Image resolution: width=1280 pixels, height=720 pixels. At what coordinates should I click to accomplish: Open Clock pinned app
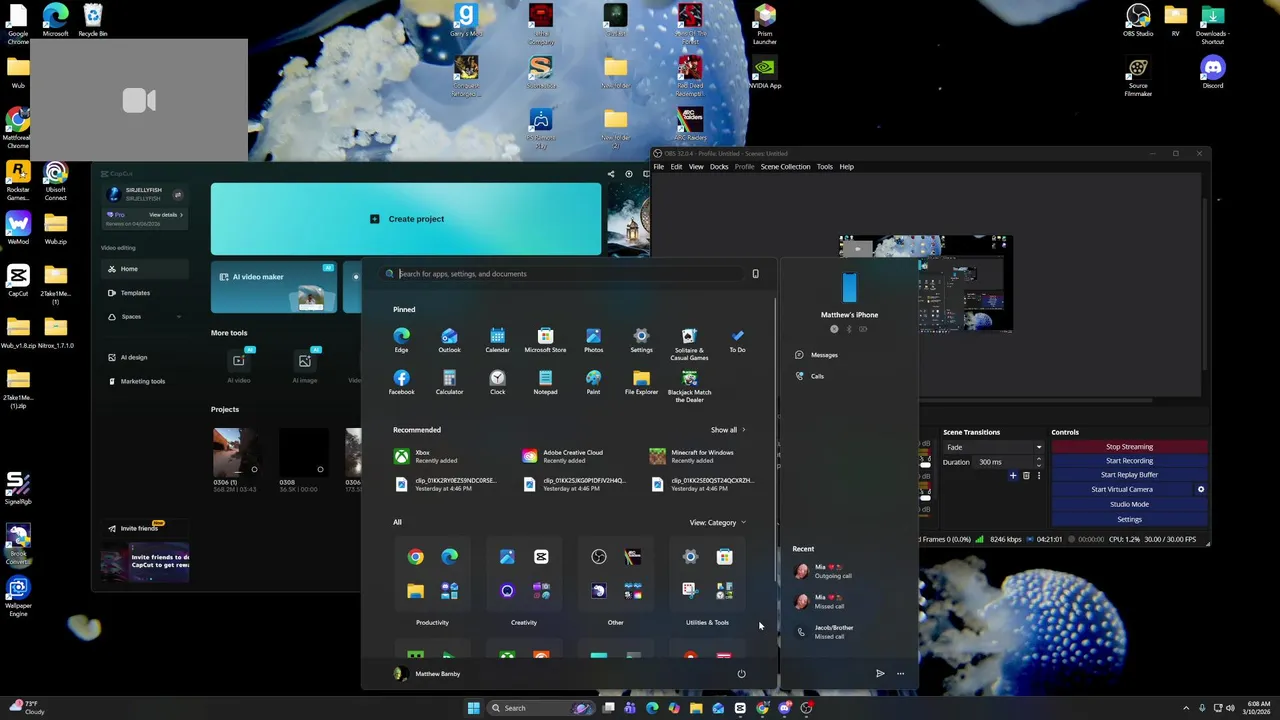pos(497,382)
